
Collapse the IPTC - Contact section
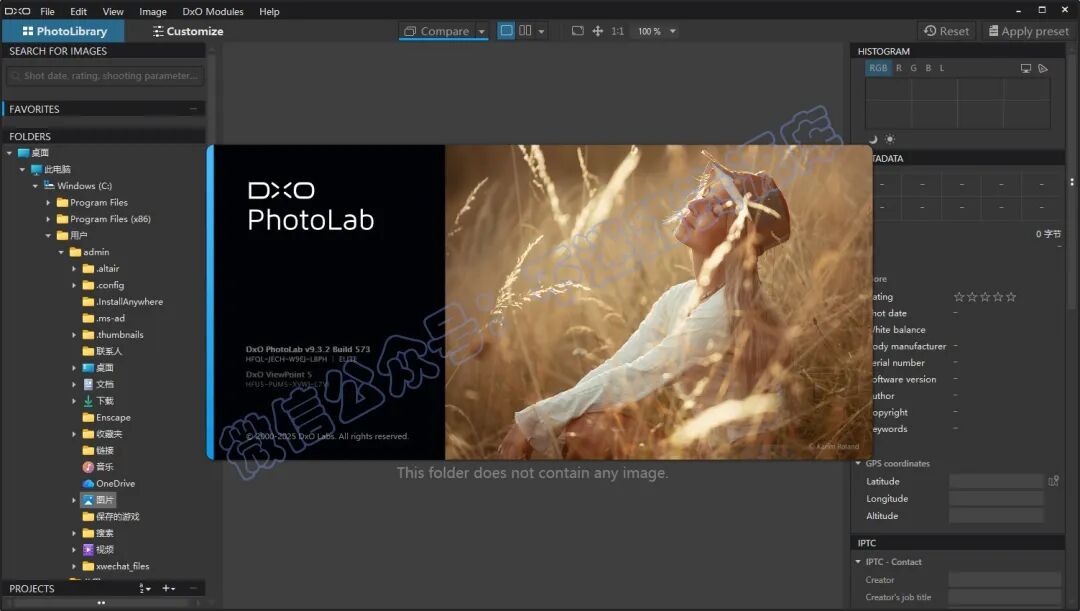[x=858, y=561]
